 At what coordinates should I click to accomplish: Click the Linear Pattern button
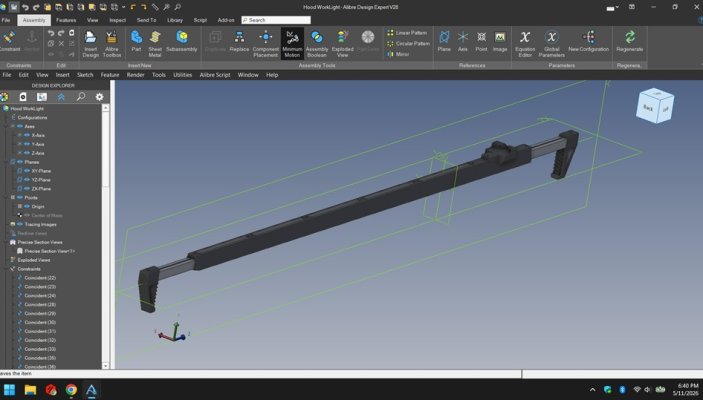tap(408, 33)
